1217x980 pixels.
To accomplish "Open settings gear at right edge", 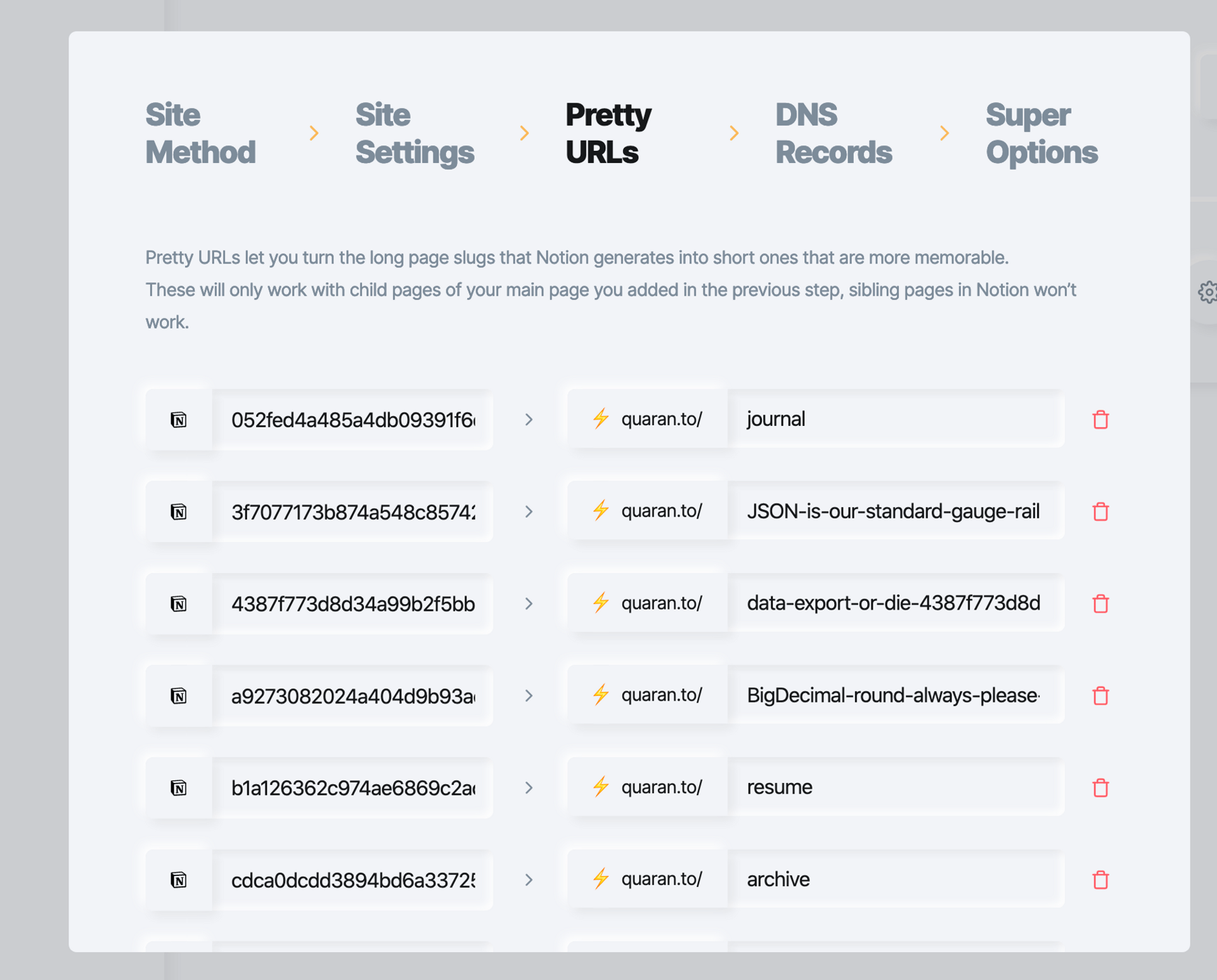I will point(1207,292).
